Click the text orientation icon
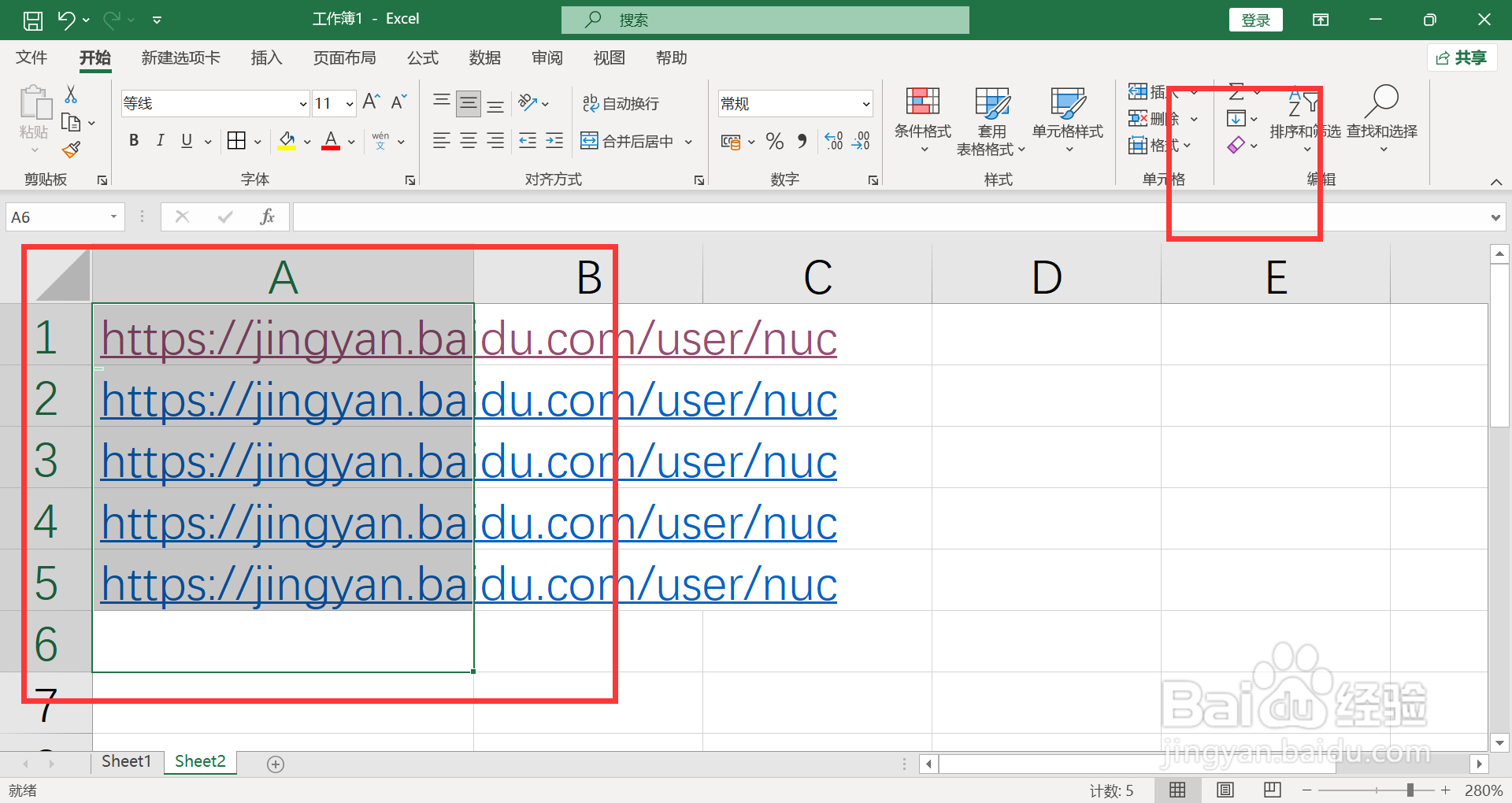 click(528, 102)
